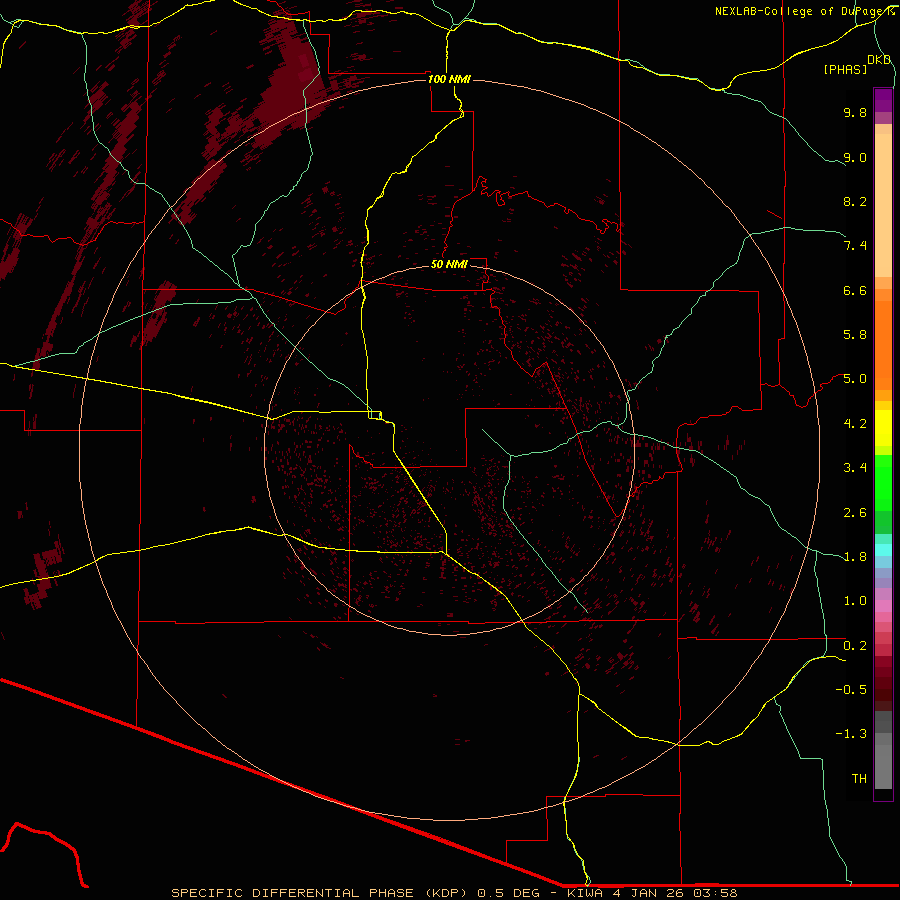Click the TH threshold label on the scale
Screen dimensions: 900x900
(859, 779)
